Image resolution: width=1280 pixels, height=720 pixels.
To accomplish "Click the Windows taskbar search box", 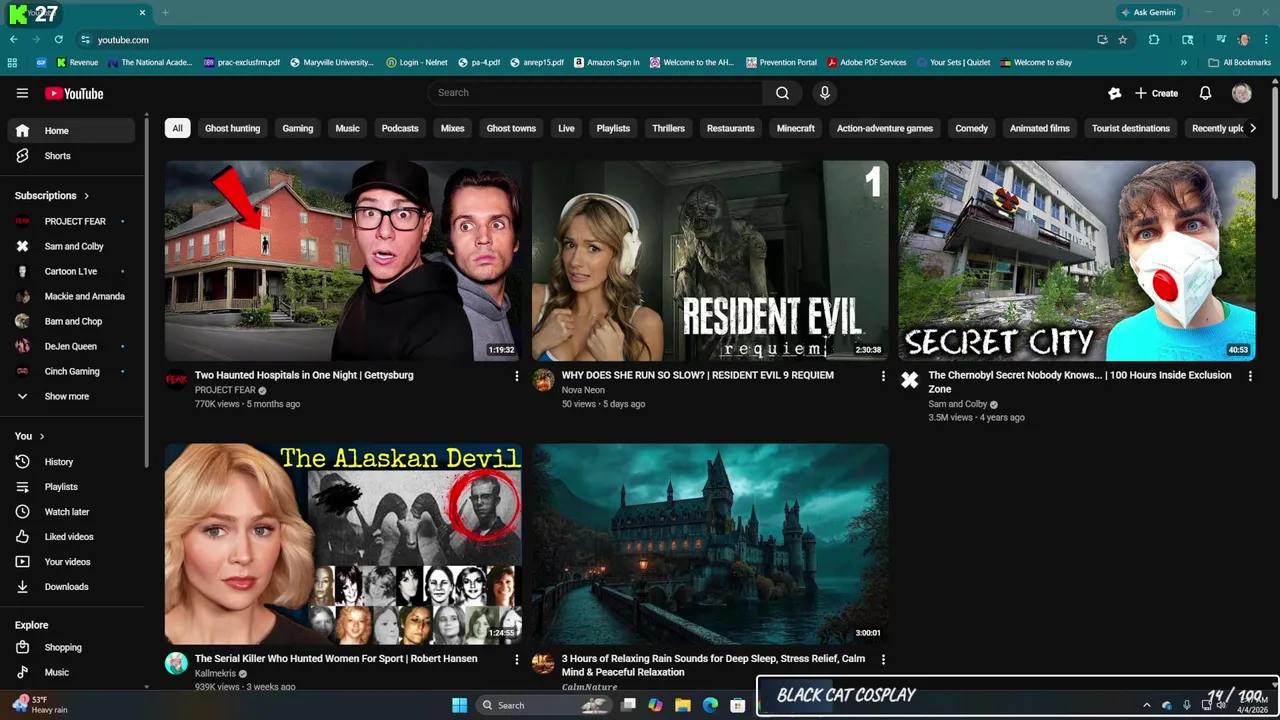I will pyautogui.click(x=543, y=705).
